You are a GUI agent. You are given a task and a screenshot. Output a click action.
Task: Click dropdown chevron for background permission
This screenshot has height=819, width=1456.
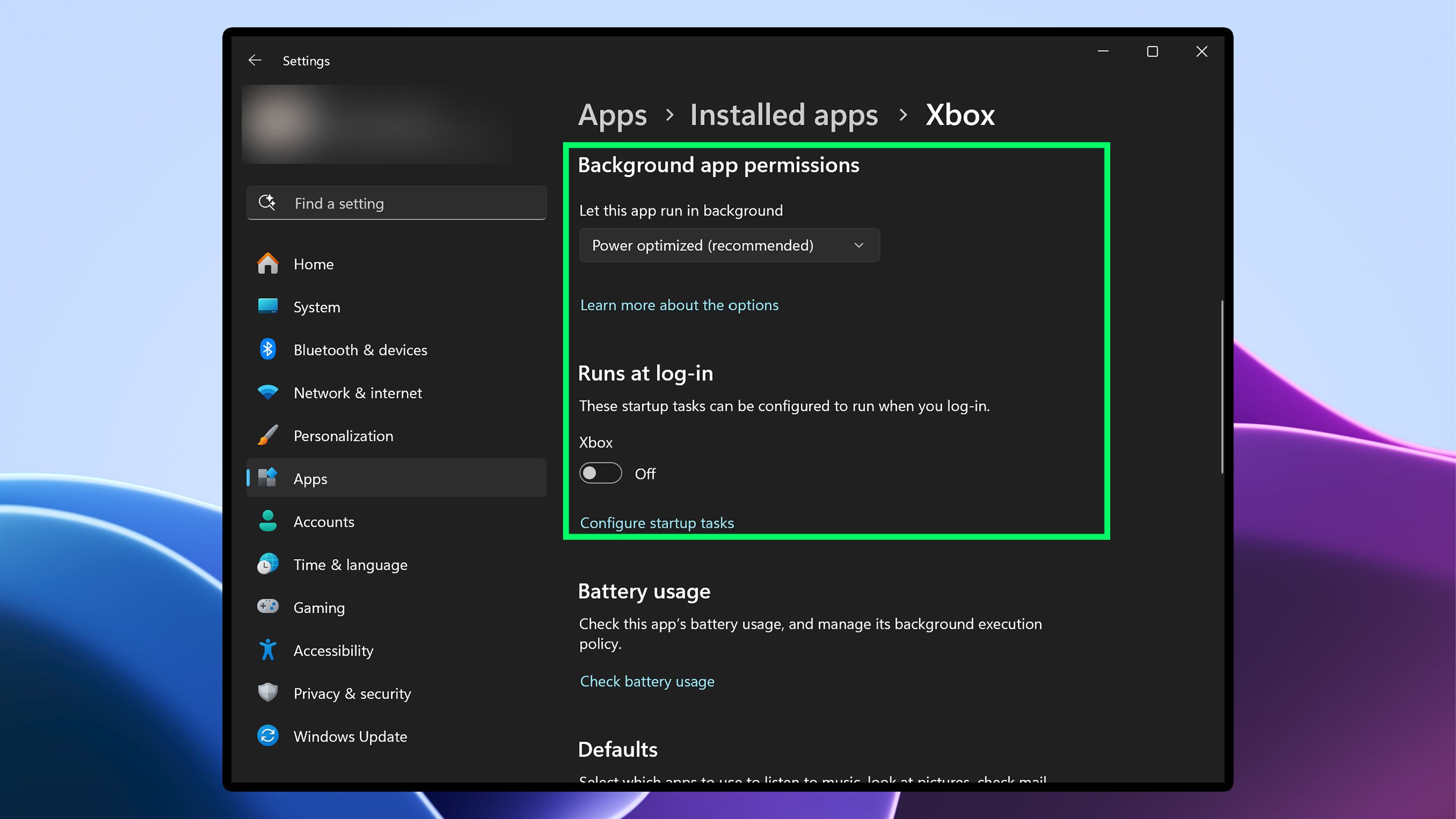tap(859, 246)
